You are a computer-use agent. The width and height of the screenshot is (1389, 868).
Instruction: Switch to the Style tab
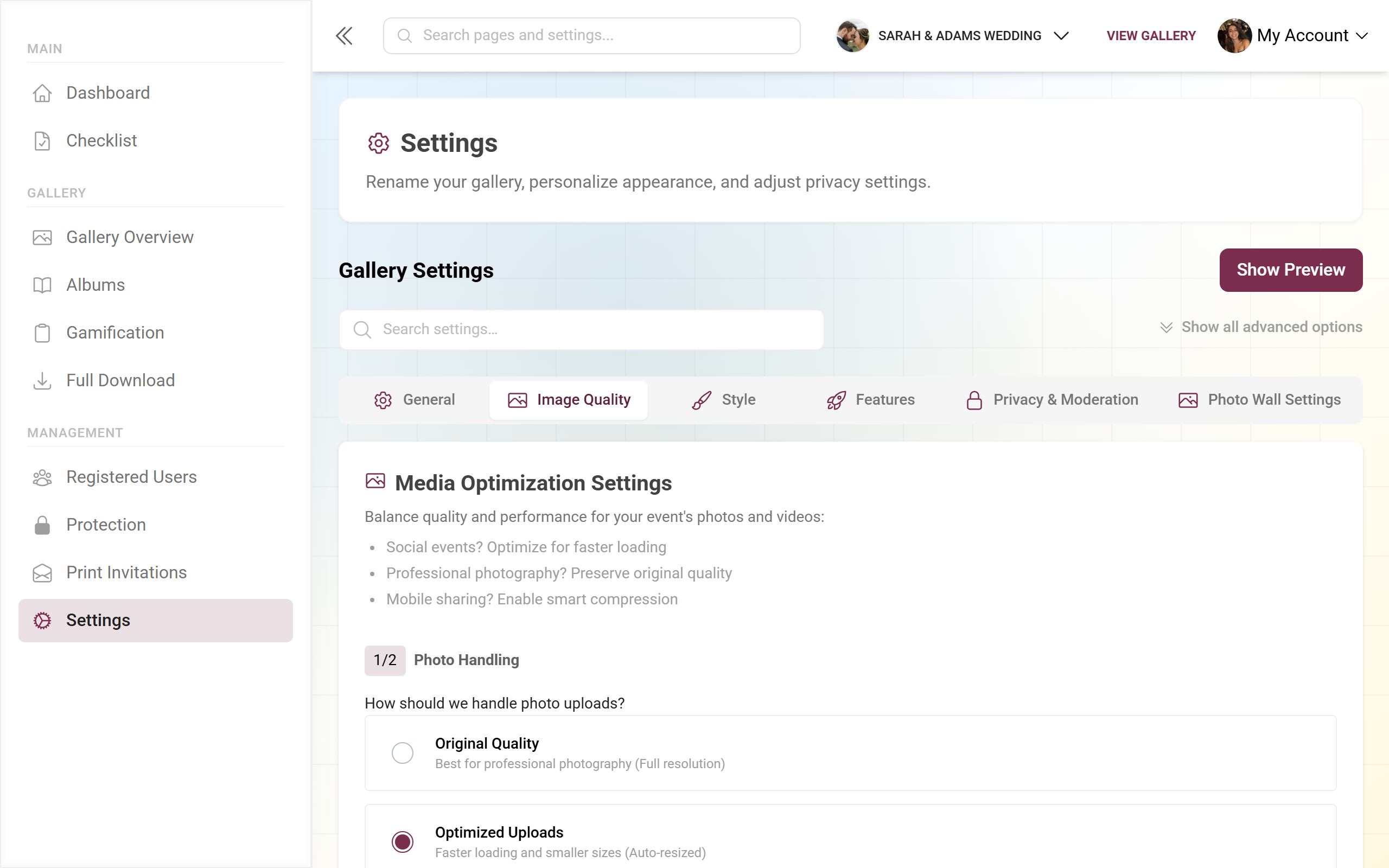723,400
